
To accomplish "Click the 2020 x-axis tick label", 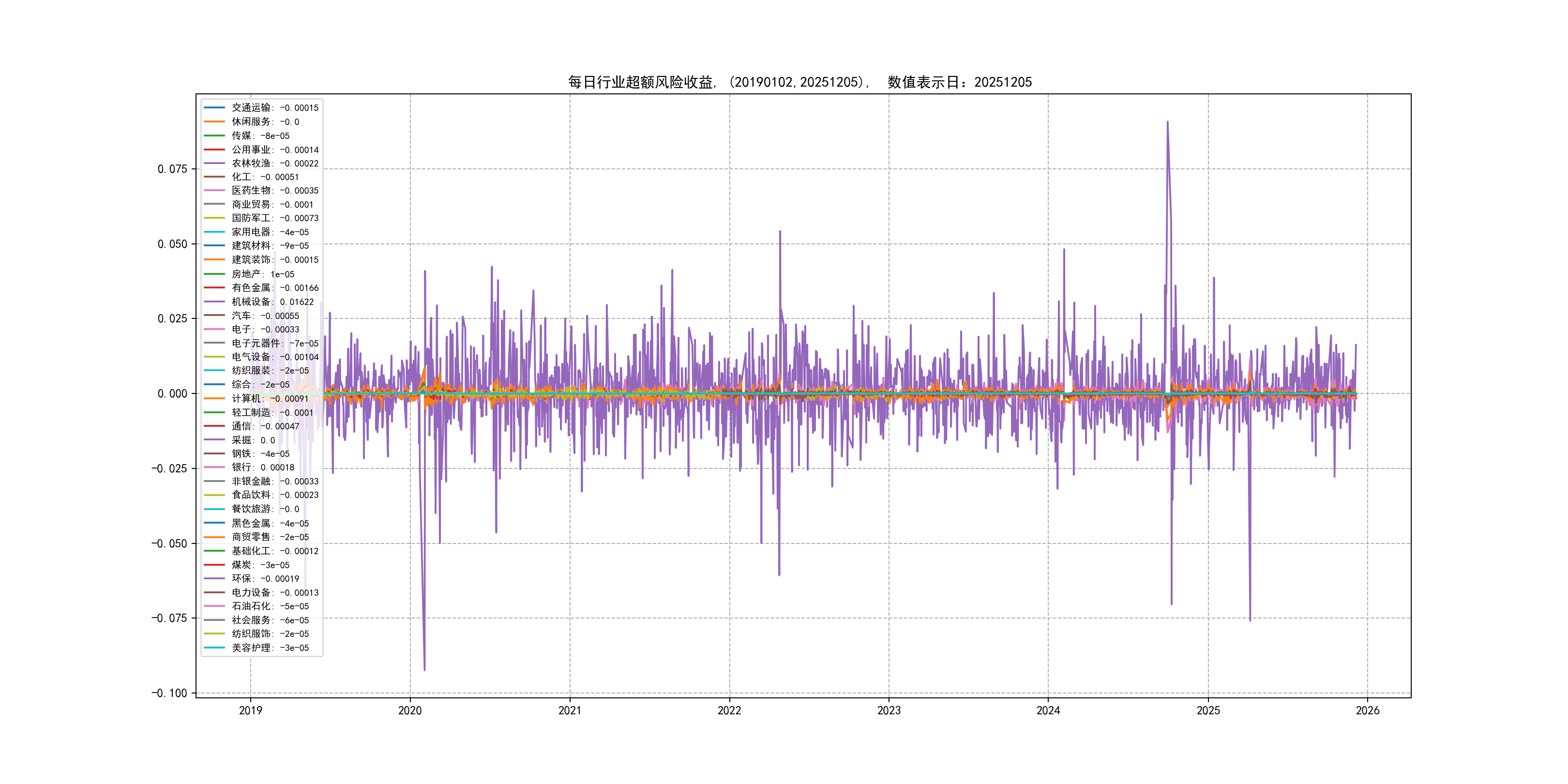I will pos(409,710).
